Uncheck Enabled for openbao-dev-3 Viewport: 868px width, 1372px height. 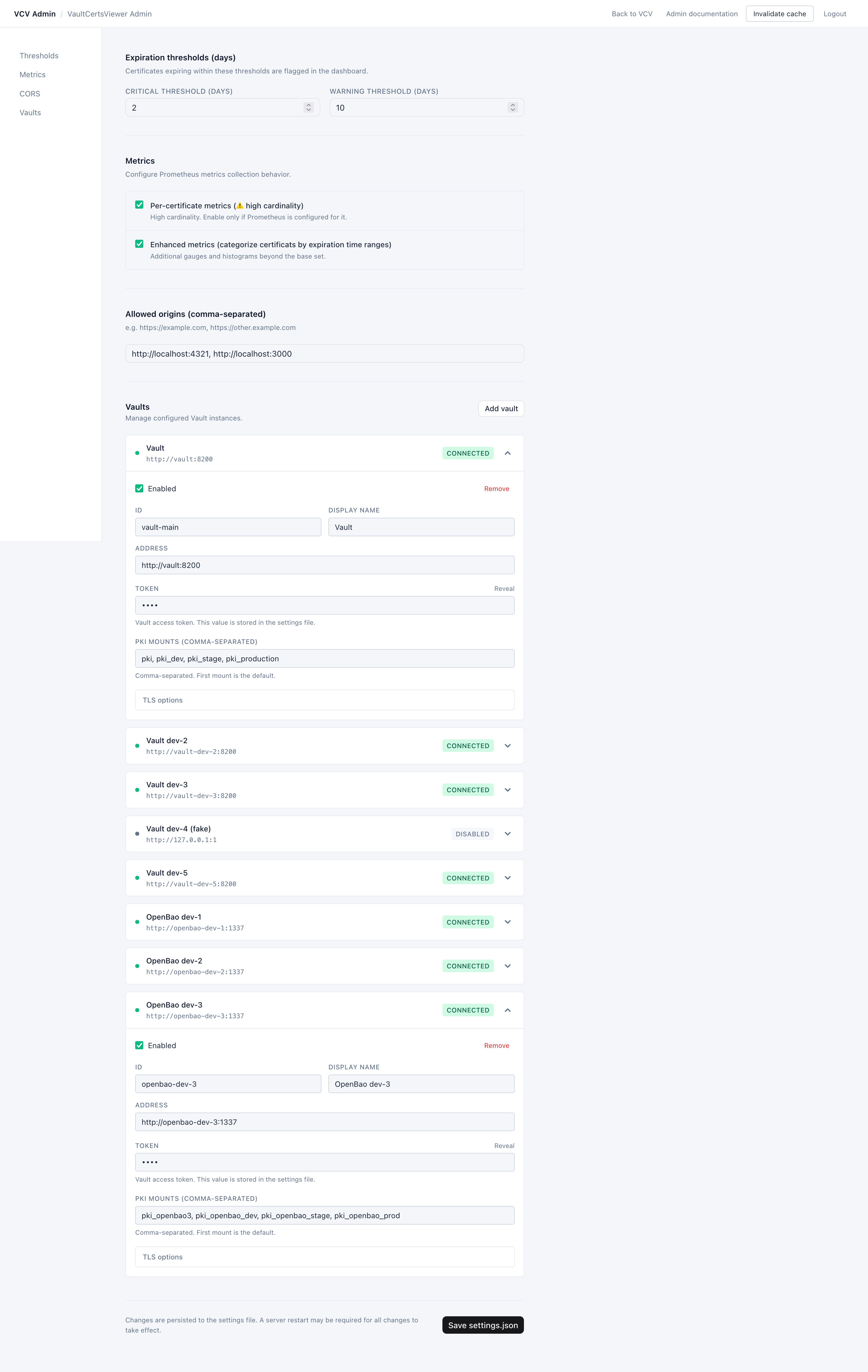139,1045
